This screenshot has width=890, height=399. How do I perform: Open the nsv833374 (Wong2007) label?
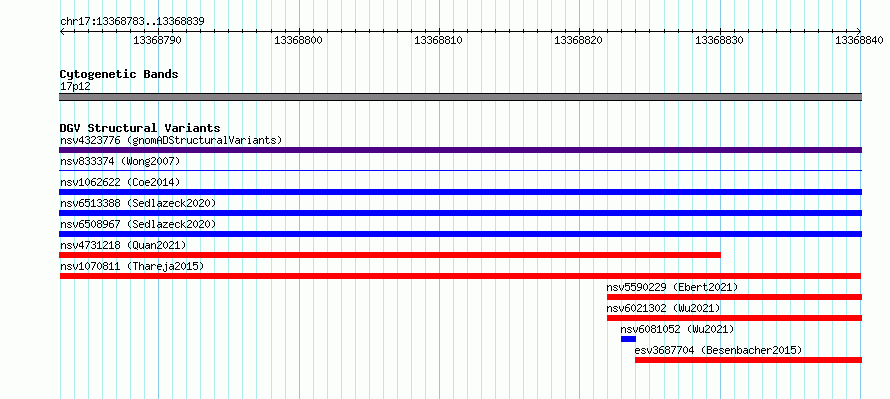(x=120, y=161)
